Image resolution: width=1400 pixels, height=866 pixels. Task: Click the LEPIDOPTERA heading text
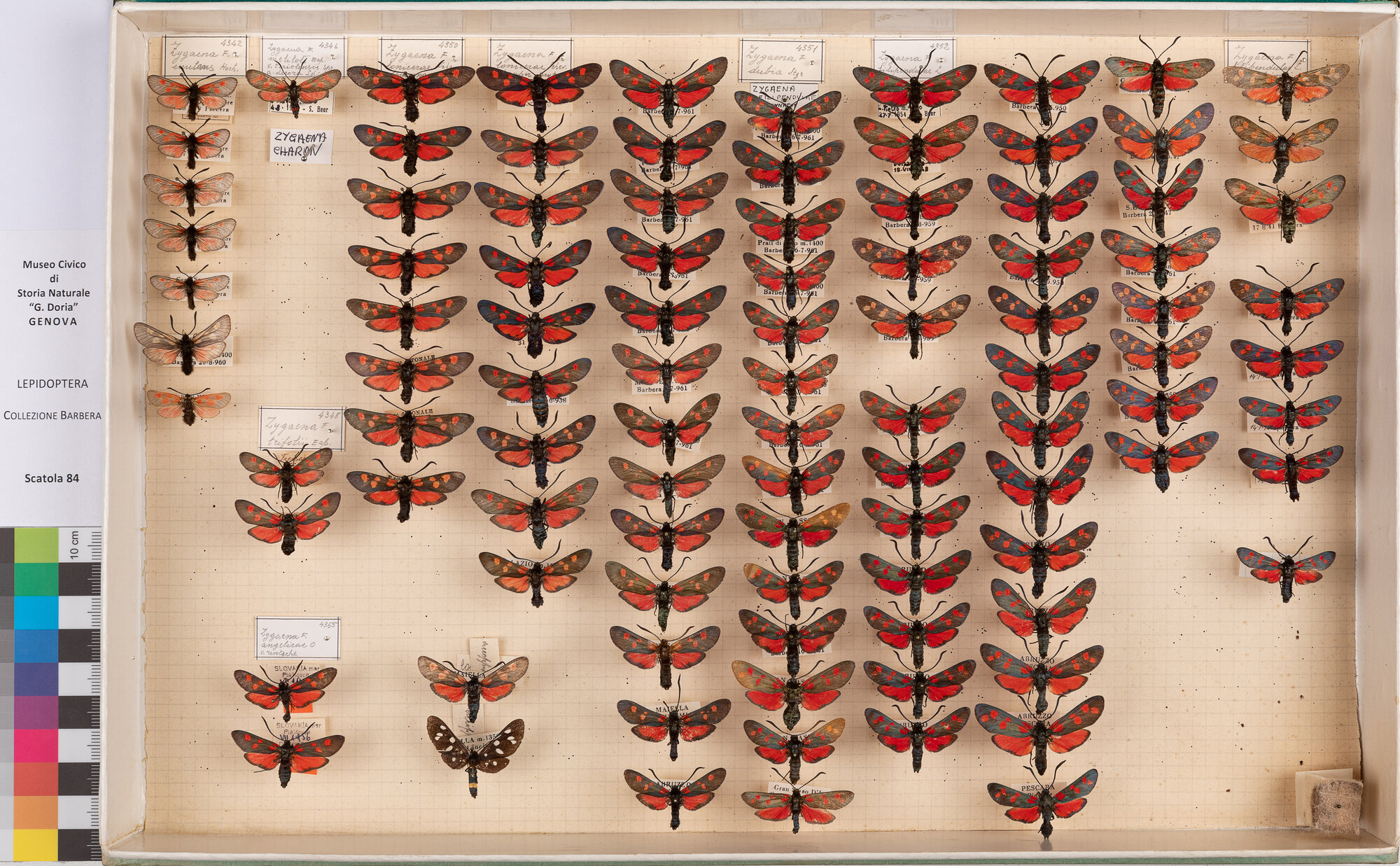coord(53,384)
